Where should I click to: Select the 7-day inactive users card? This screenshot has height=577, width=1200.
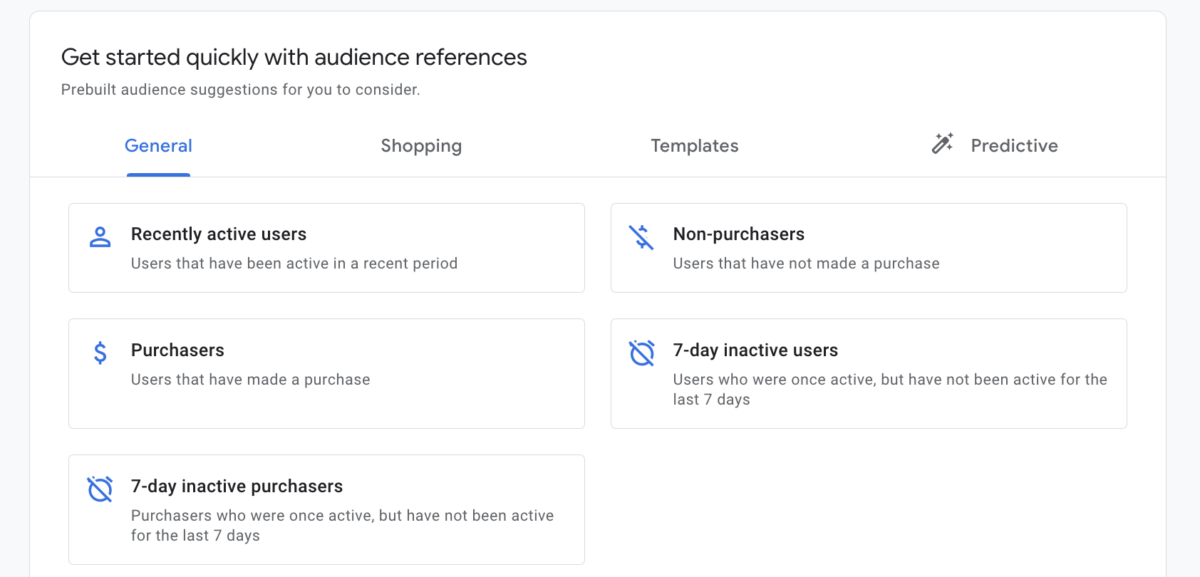tap(868, 373)
